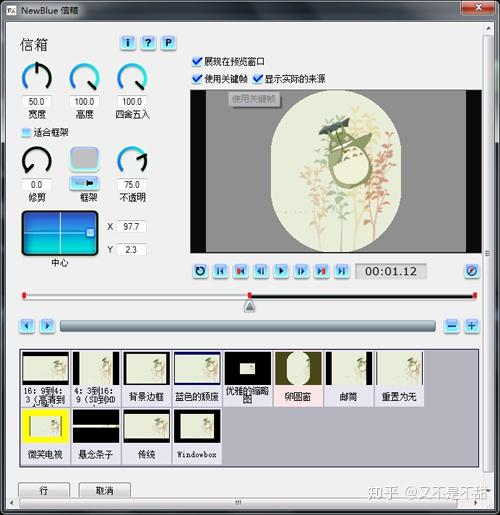The image size is (500, 515).
Task: Click the 不透明 opacity dial knob
Action: click(x=132, y=160)
